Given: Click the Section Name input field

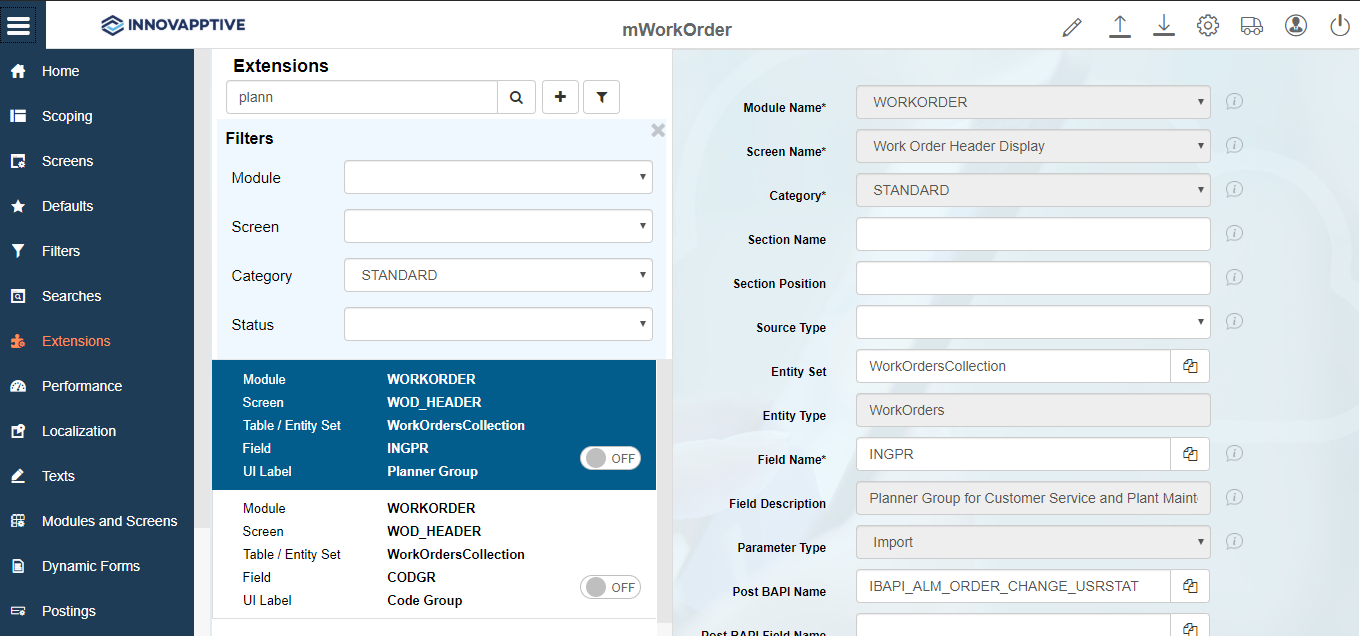Looking at the screenshot, I should 1033,234.
